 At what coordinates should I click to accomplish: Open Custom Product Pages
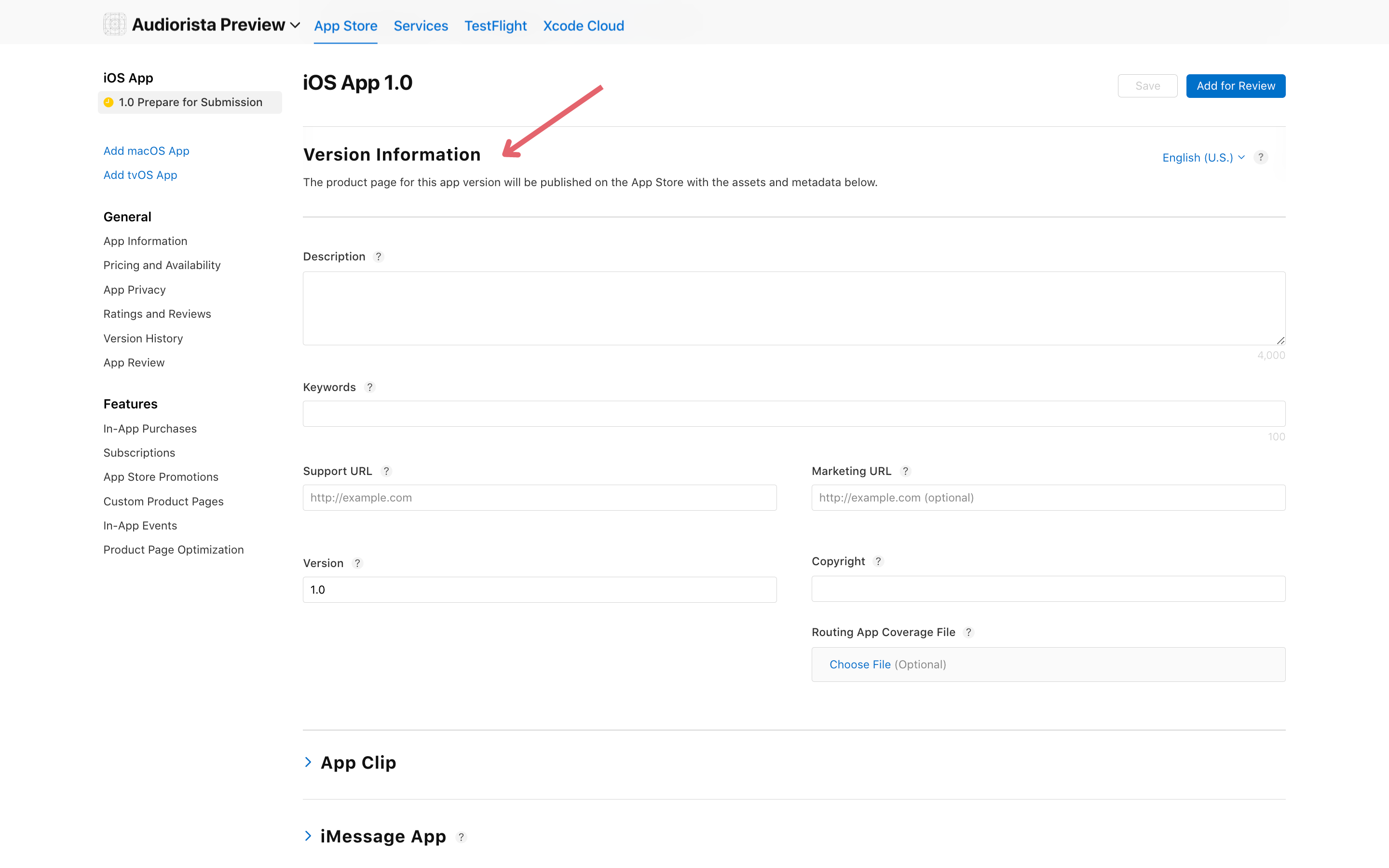point(163,502)
